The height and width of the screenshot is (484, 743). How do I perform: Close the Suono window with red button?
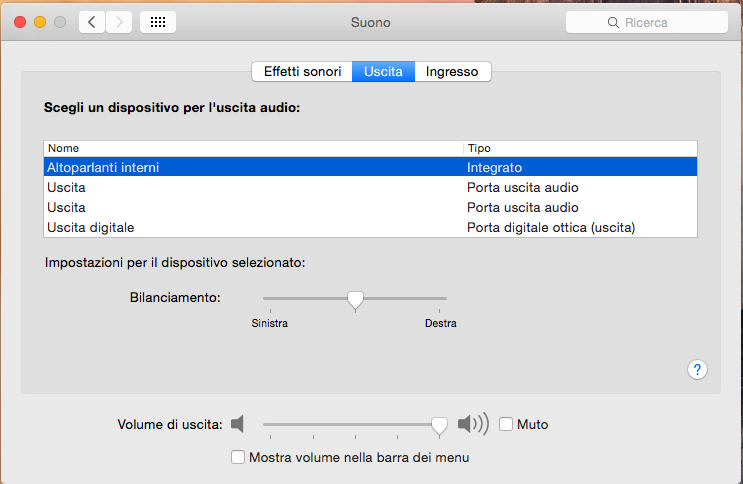pos(20,22)
